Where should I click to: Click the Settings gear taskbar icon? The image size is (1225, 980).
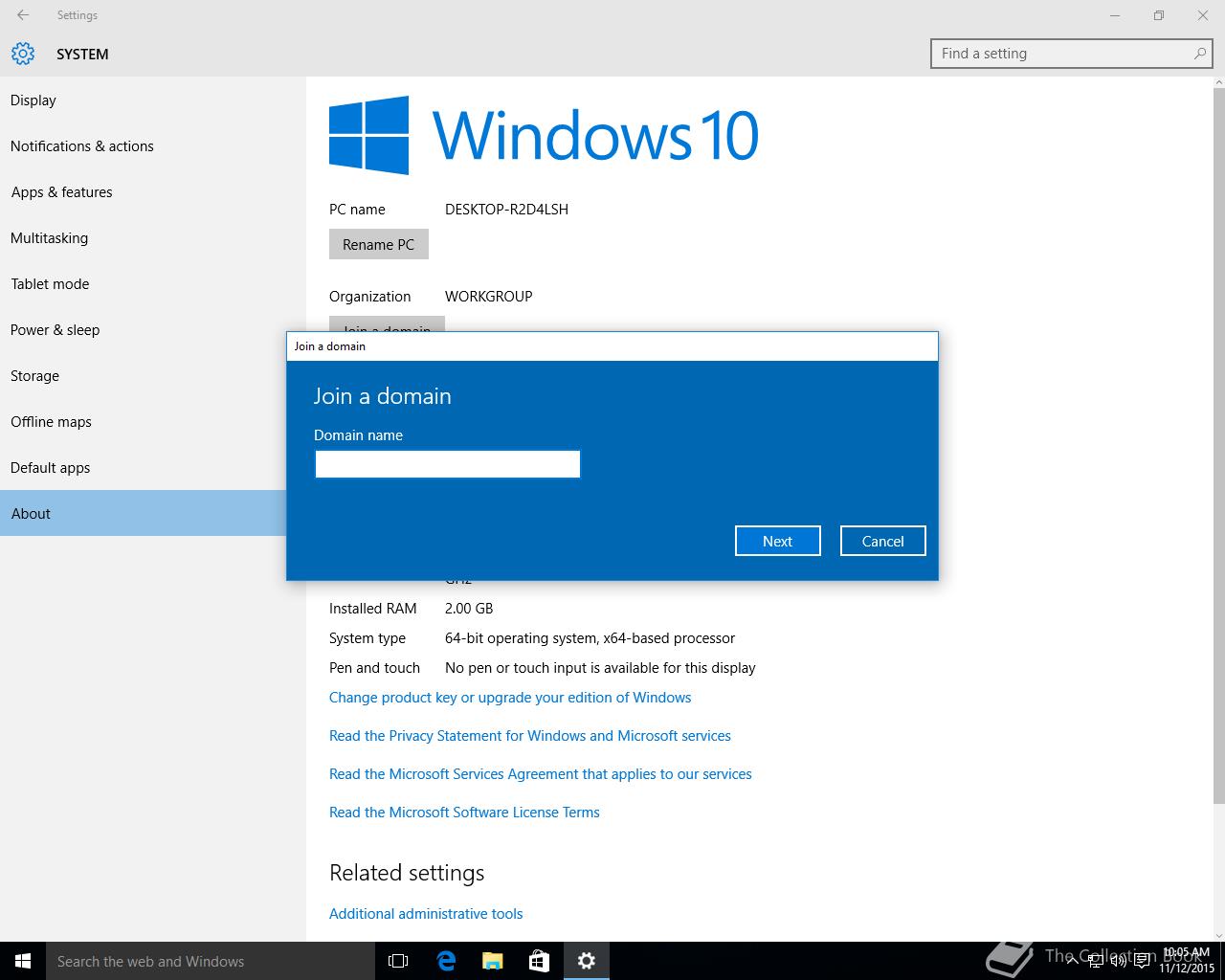(x=587, y=961)
